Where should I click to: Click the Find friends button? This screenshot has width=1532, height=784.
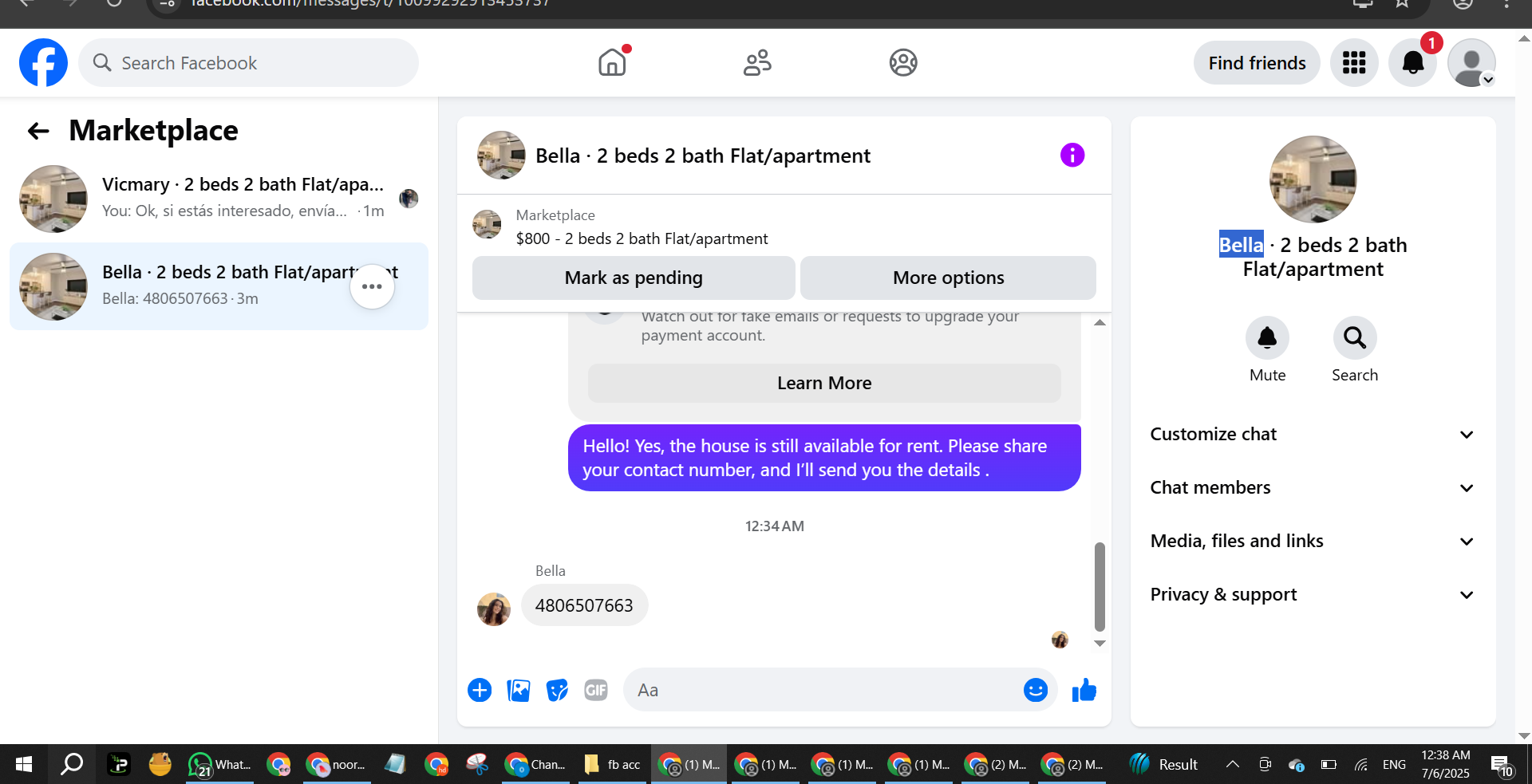[1257, 62]
